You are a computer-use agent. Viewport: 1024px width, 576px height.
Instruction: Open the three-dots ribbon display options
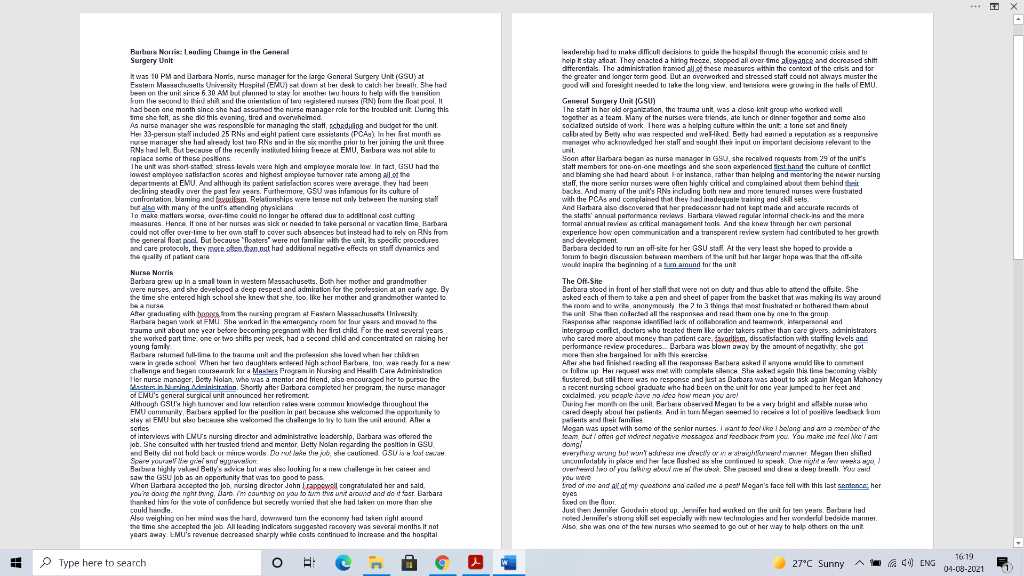pos(975,7)
